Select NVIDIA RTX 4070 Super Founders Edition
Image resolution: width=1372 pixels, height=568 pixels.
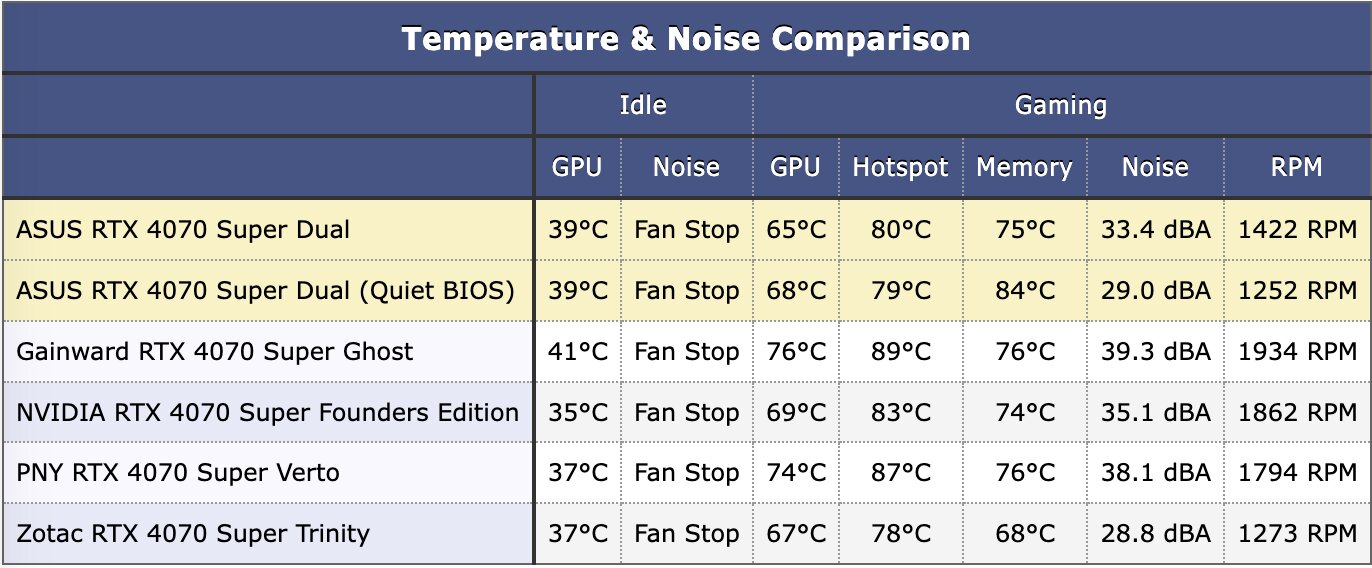(267, 412)
